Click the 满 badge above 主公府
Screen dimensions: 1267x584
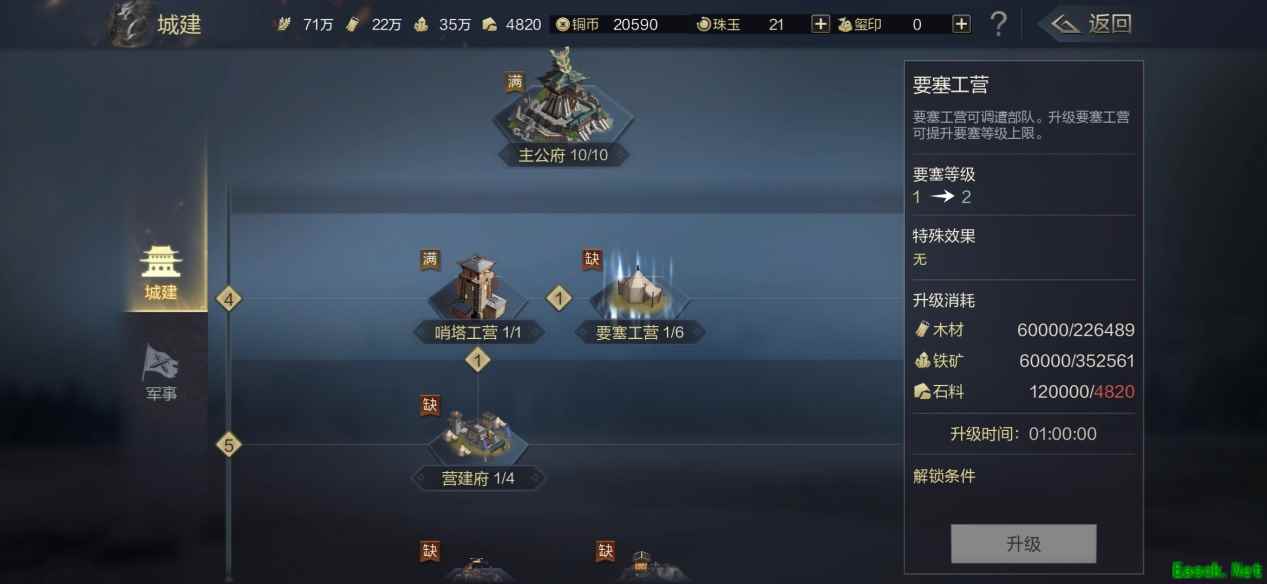click(x=515, y=82)
